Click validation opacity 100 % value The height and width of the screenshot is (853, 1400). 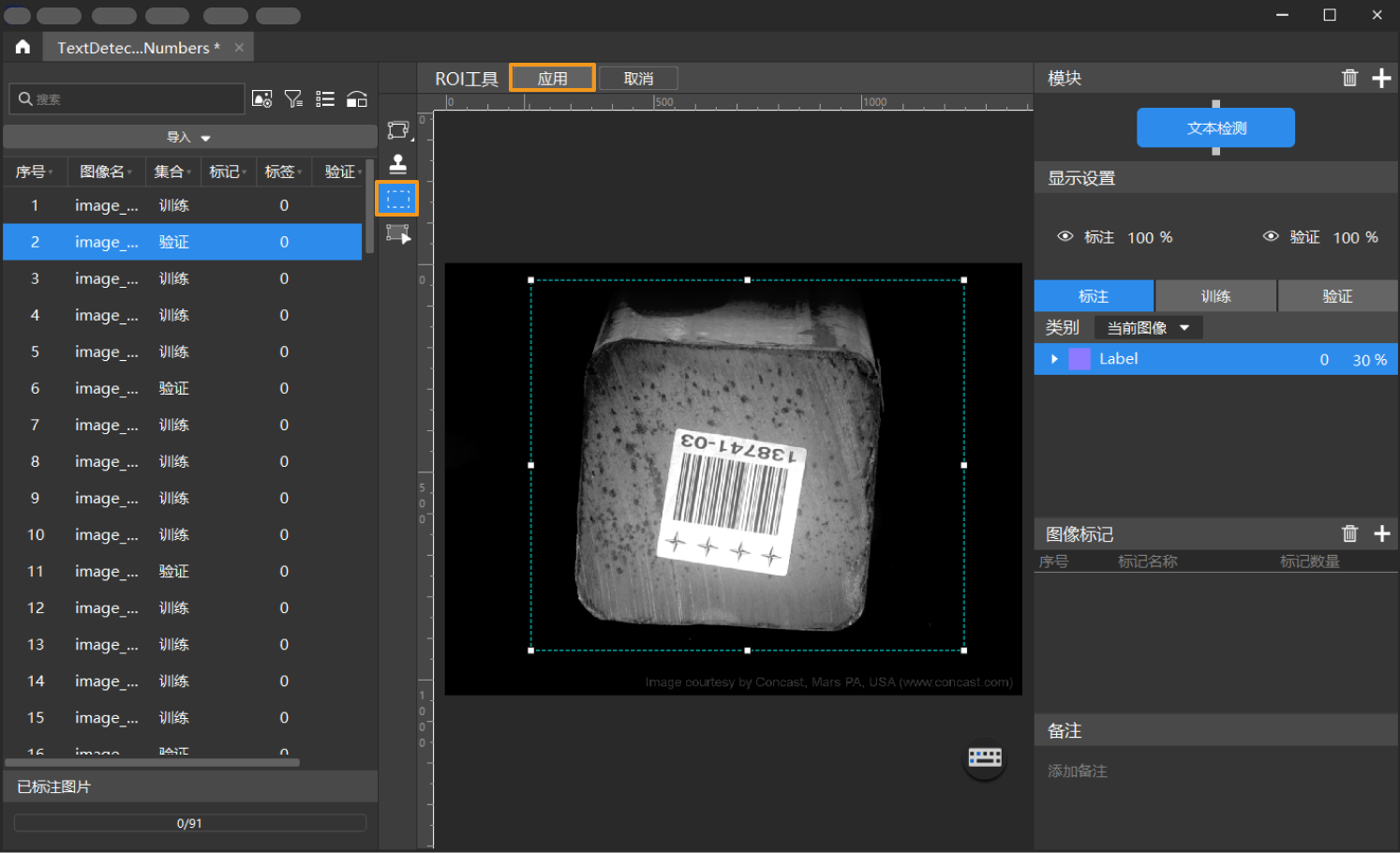(1355, 237)
